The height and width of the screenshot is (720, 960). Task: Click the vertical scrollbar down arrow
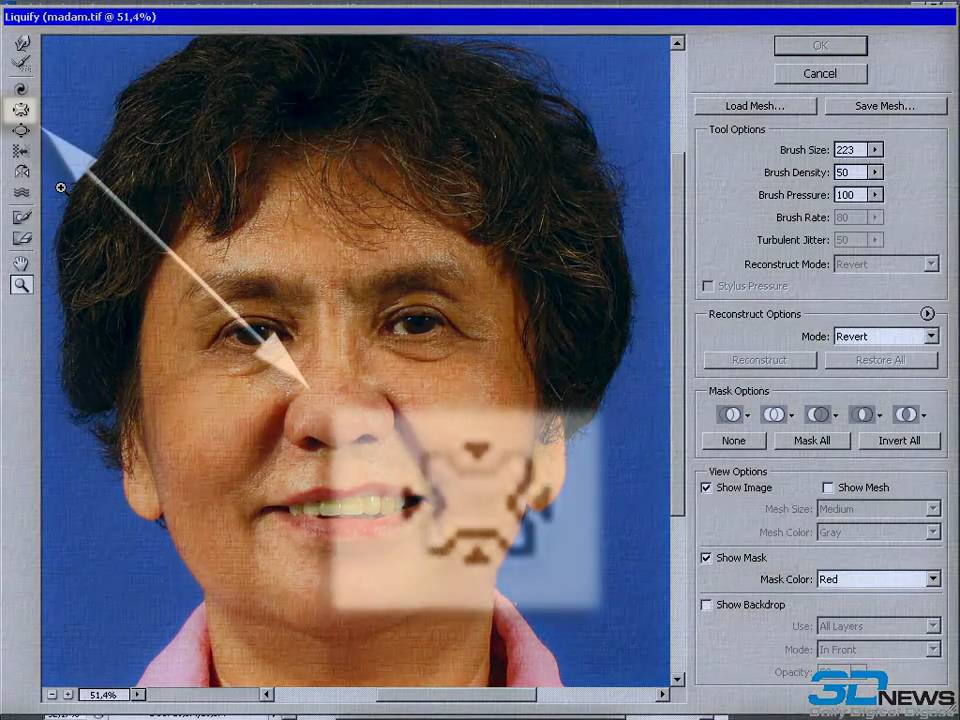click(x=677, y=678)
